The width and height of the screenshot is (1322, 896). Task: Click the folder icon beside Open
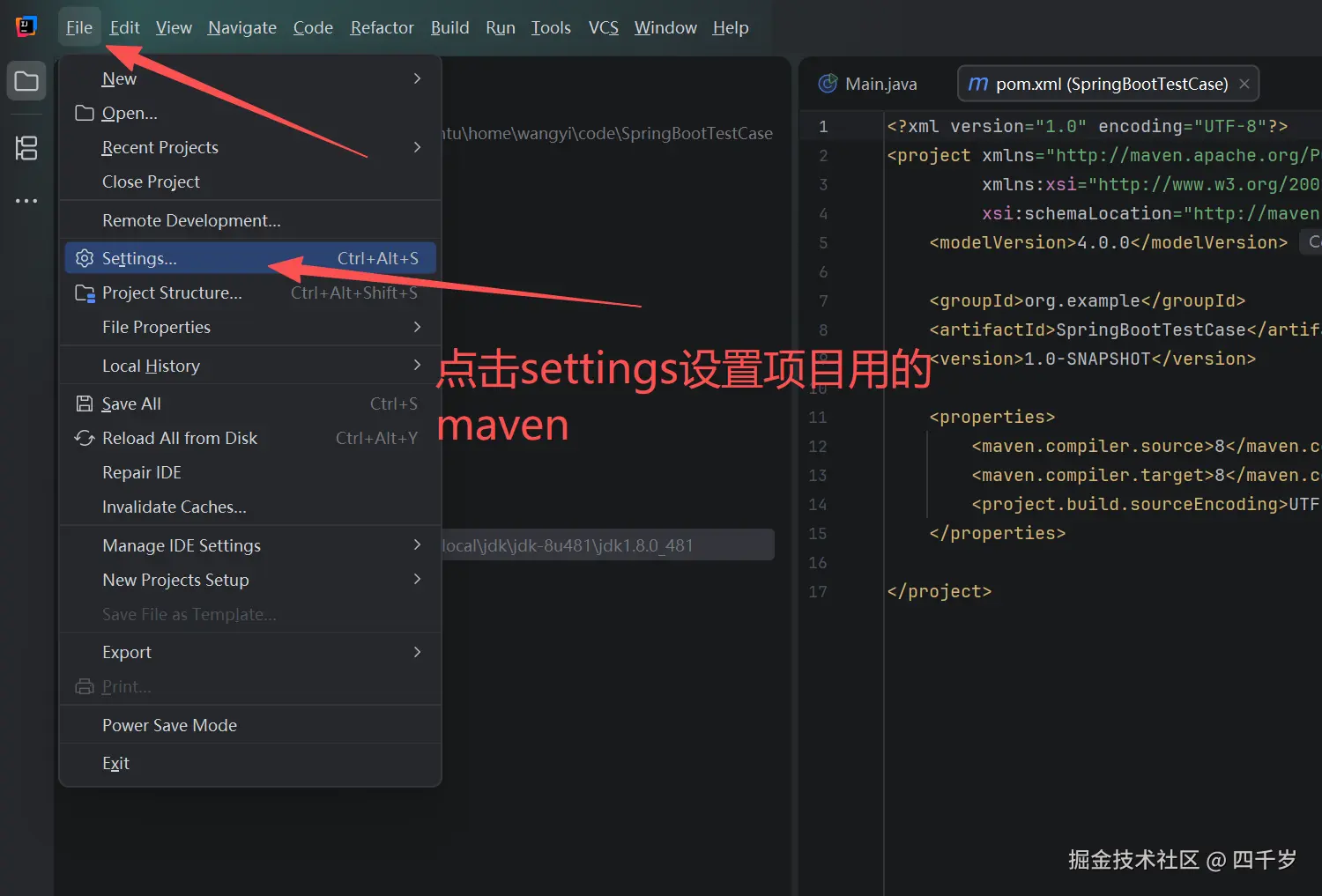(x=84, y=113)
